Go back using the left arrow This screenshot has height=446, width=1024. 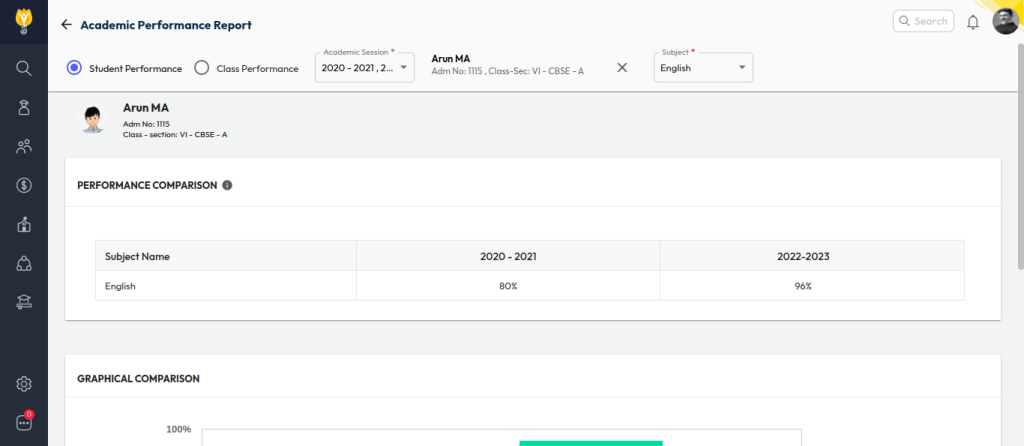coord(67,24)
